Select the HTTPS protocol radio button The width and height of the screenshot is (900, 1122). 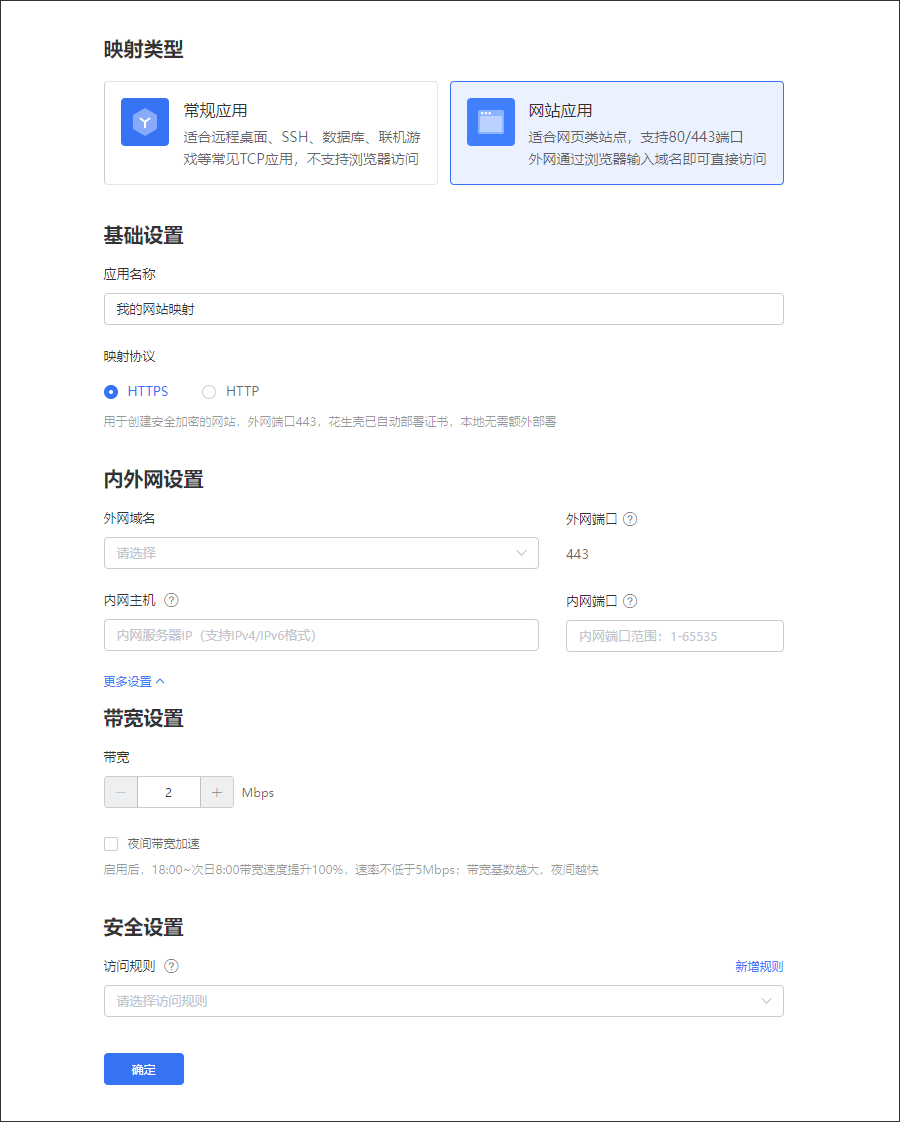tap(111, 391)
